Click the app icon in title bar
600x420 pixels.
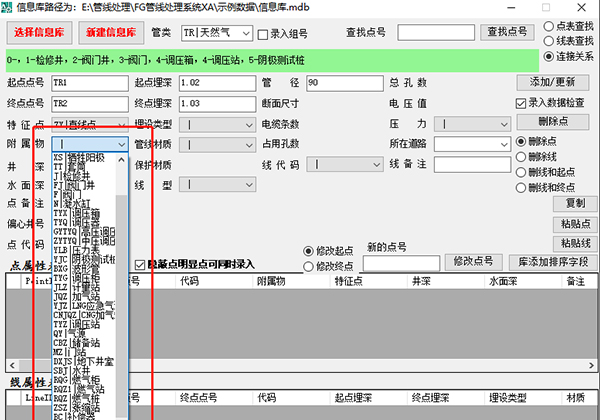8,8
